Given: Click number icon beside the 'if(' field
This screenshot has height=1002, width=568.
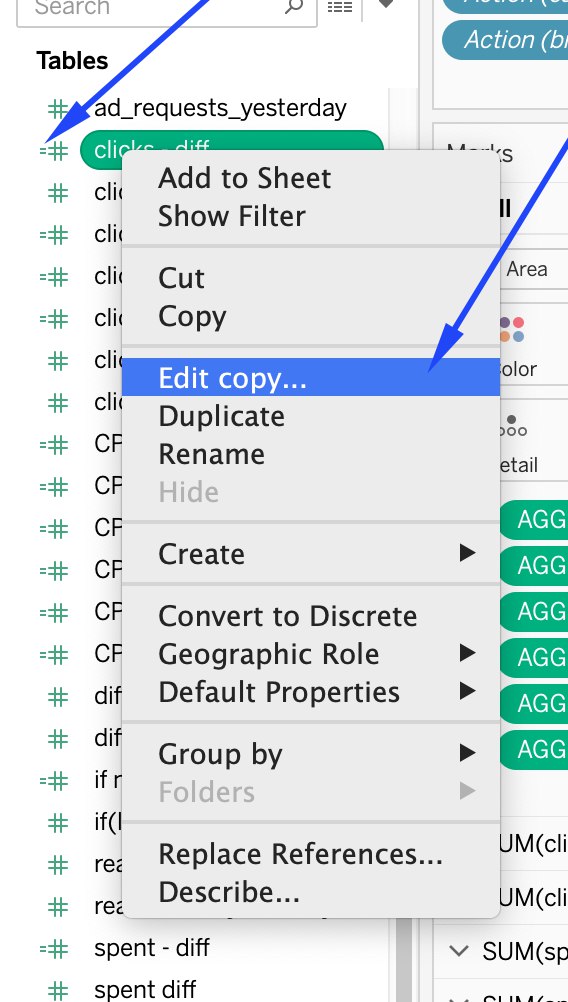Looking at the screenshot, I should point(58,823).
